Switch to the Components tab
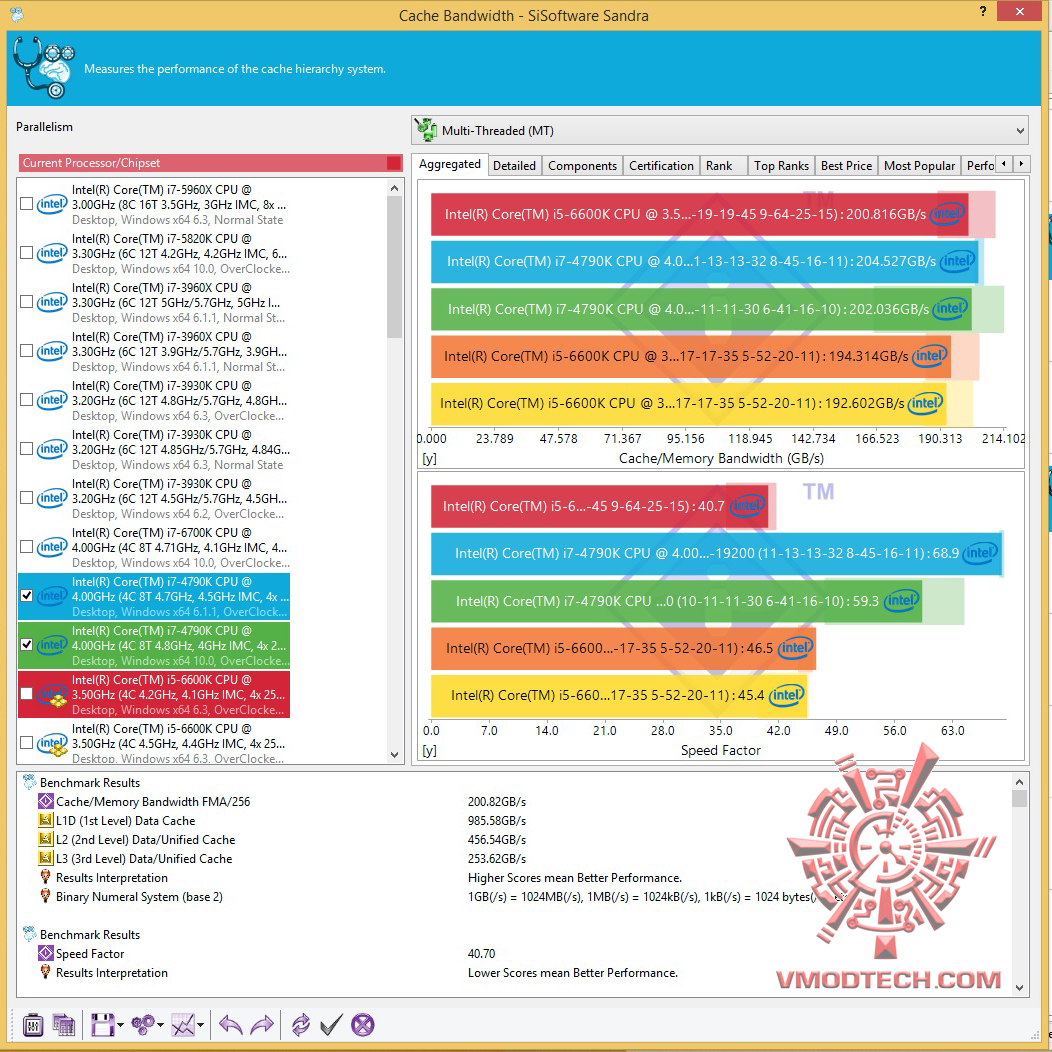 582,166
